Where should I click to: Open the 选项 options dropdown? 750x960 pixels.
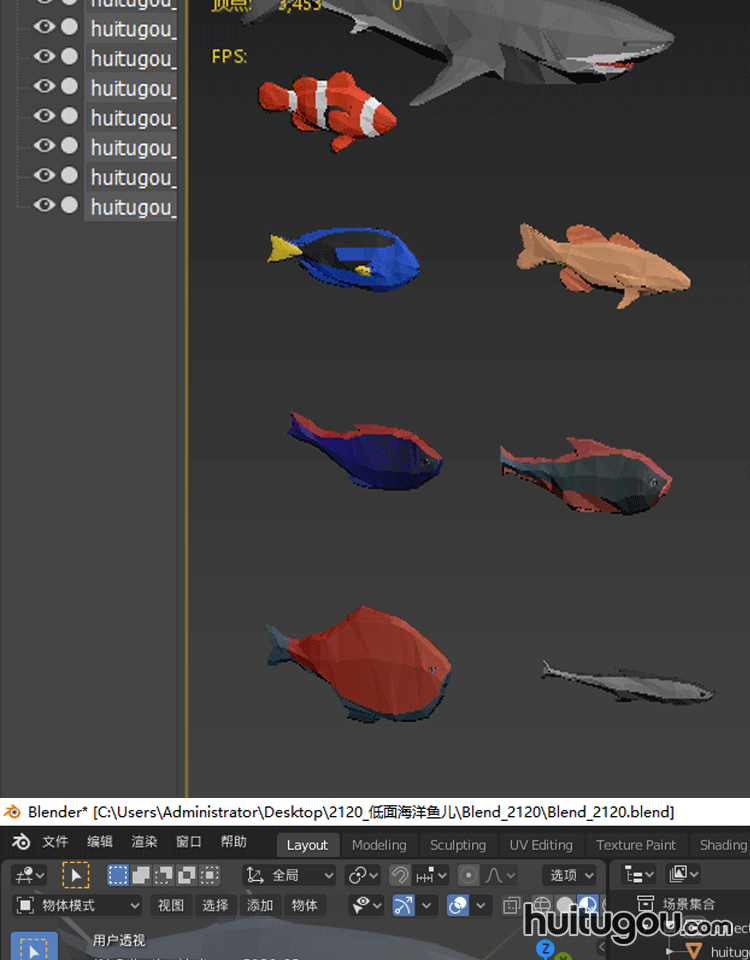click(x=569, y=876)
